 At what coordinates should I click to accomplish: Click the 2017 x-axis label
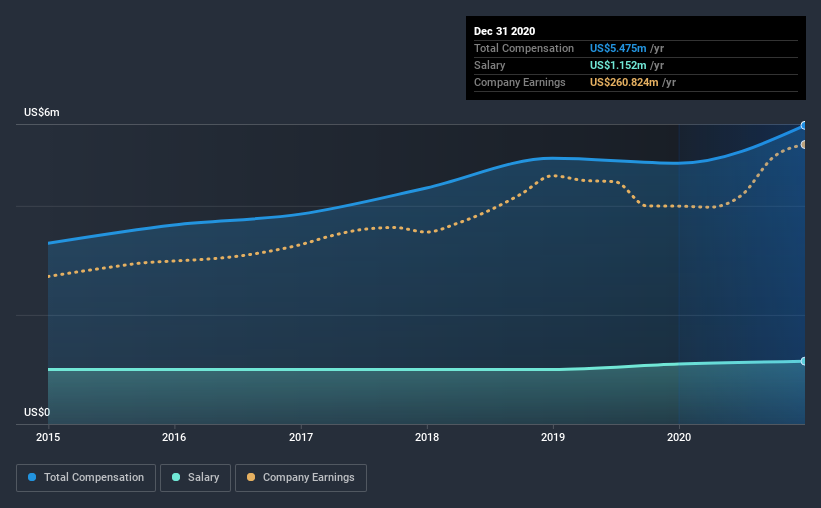[x=301, y=437]
